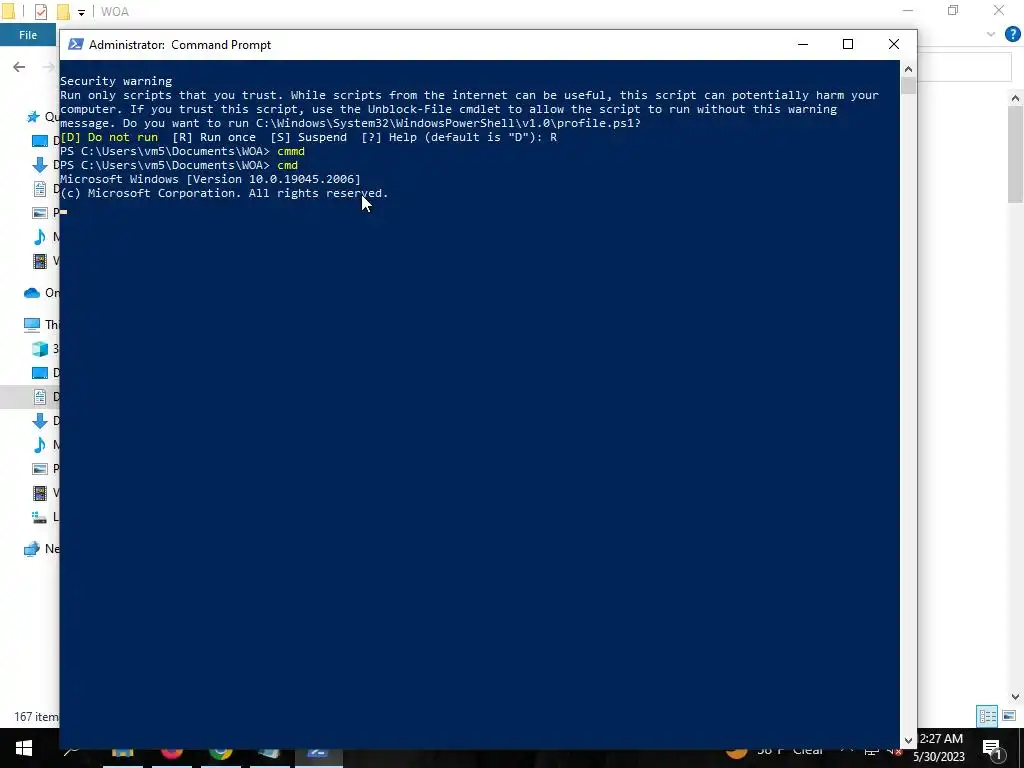Screen dimensions: 1024x768
Task: Click the yellow 'cmd' command text
Action: point(287,165)
